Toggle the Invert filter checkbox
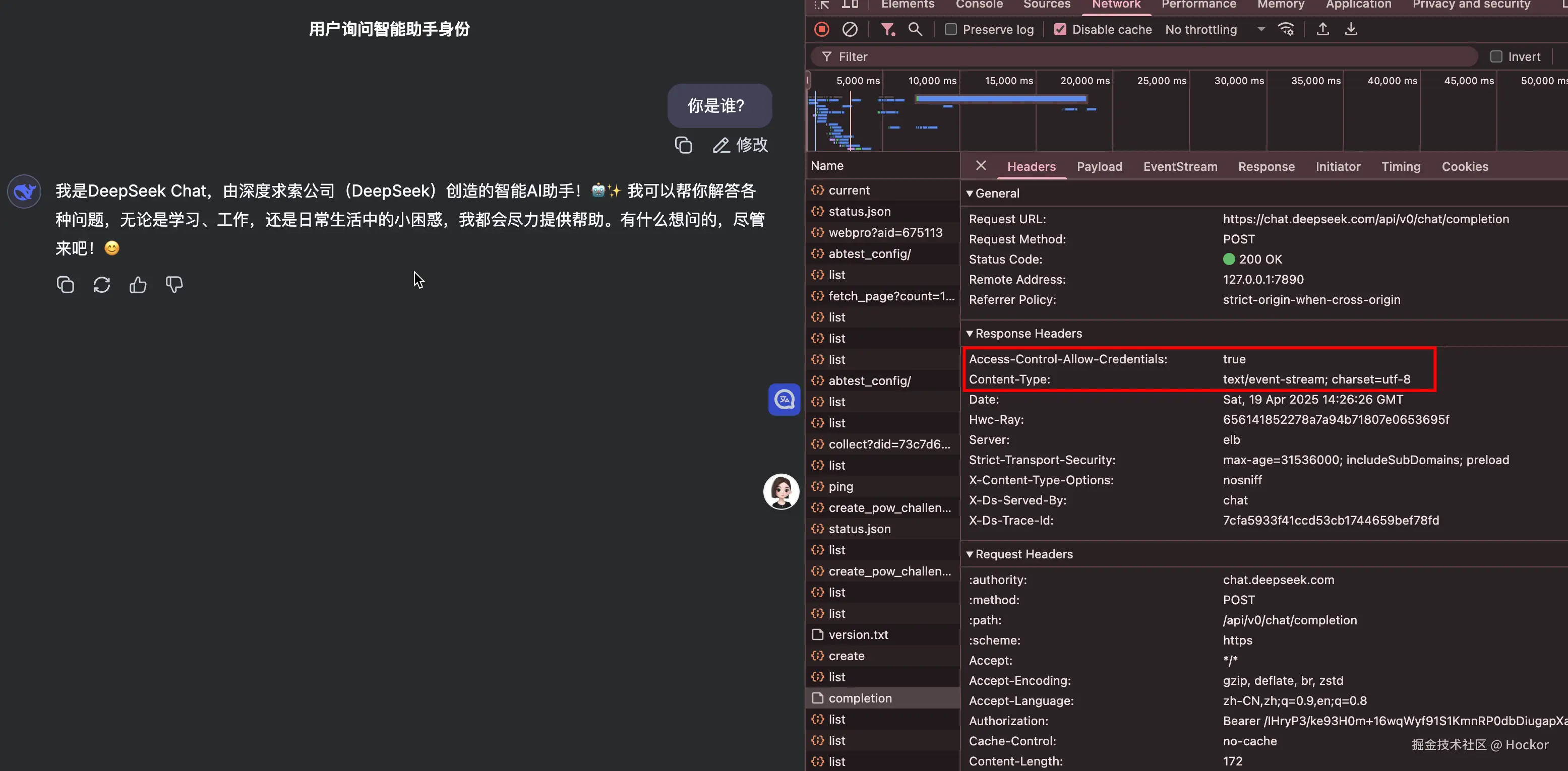 pyautogui.click(x=1496, y=56)
